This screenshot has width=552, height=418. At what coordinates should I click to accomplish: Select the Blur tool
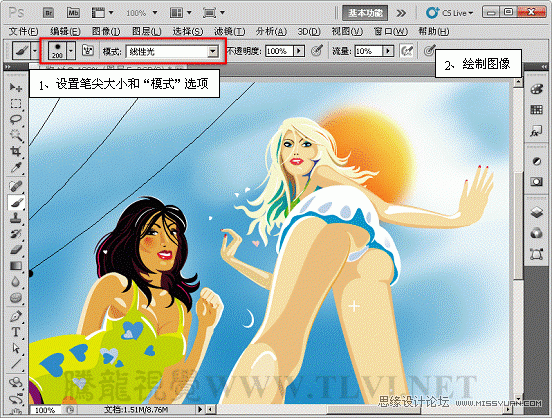pyautogui.click(x=16, y=282)
